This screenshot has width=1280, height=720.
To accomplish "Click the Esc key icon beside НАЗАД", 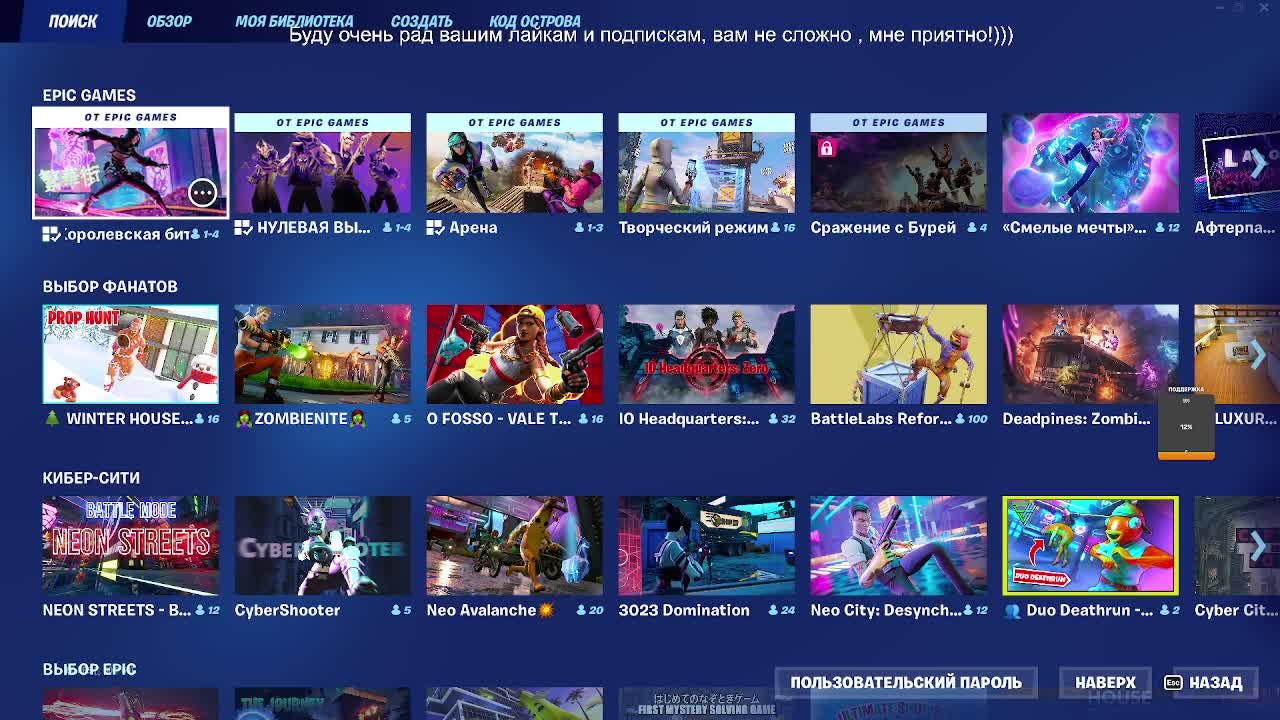I will coord(1173,683).
